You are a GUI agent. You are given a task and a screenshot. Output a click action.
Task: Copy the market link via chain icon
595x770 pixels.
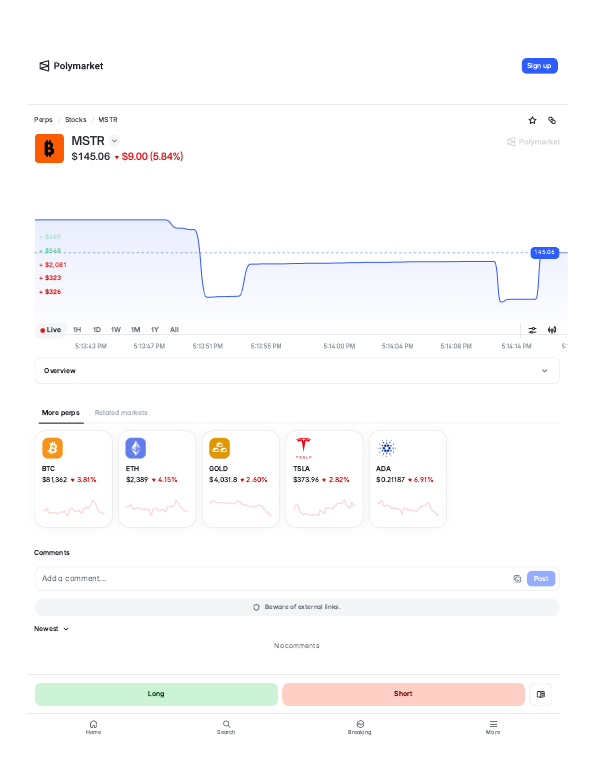(552, 120)
